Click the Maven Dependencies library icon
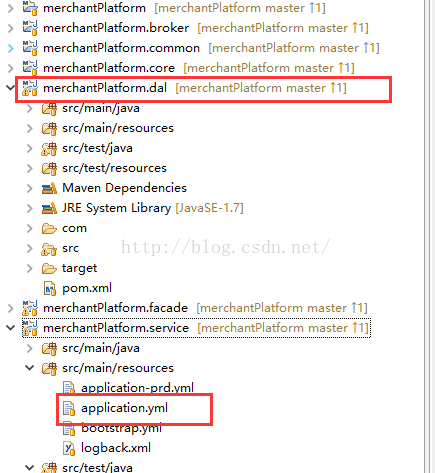 point(49,188)
